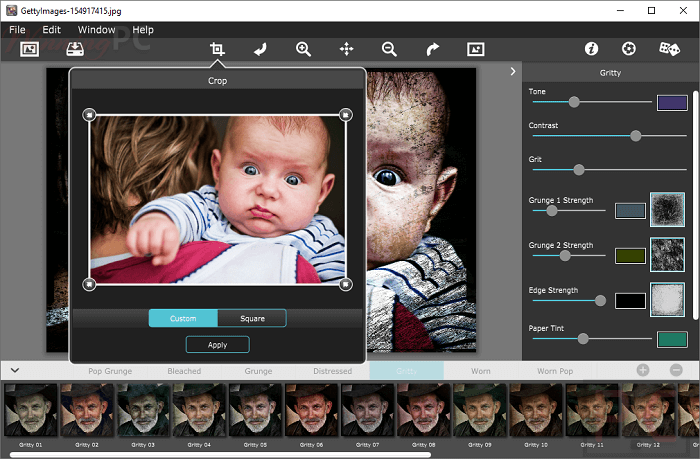Viewport: 700px width, 459px height.
Task: Open the Window menu
Action: point(96,30)
